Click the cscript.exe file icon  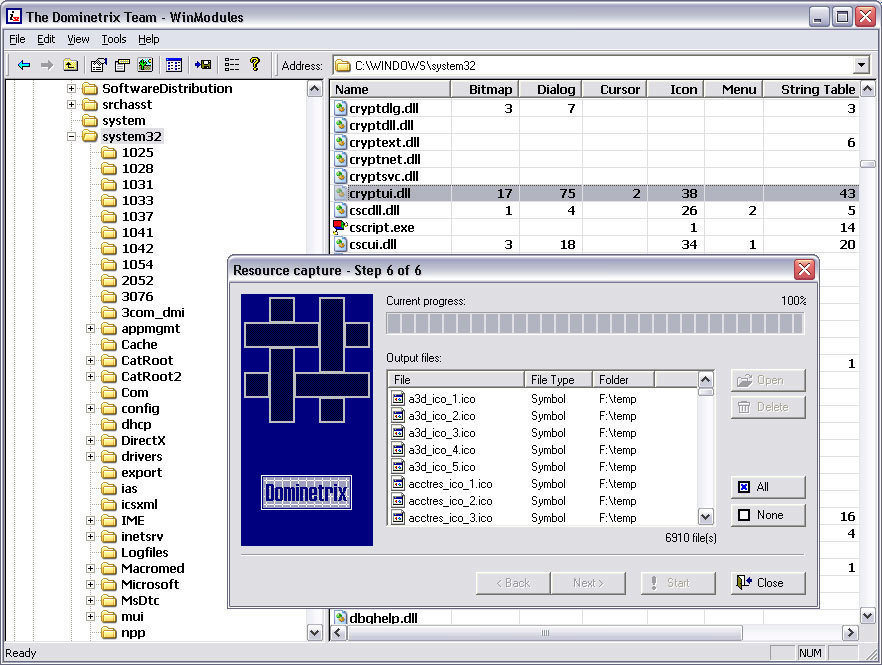(340, 227)
